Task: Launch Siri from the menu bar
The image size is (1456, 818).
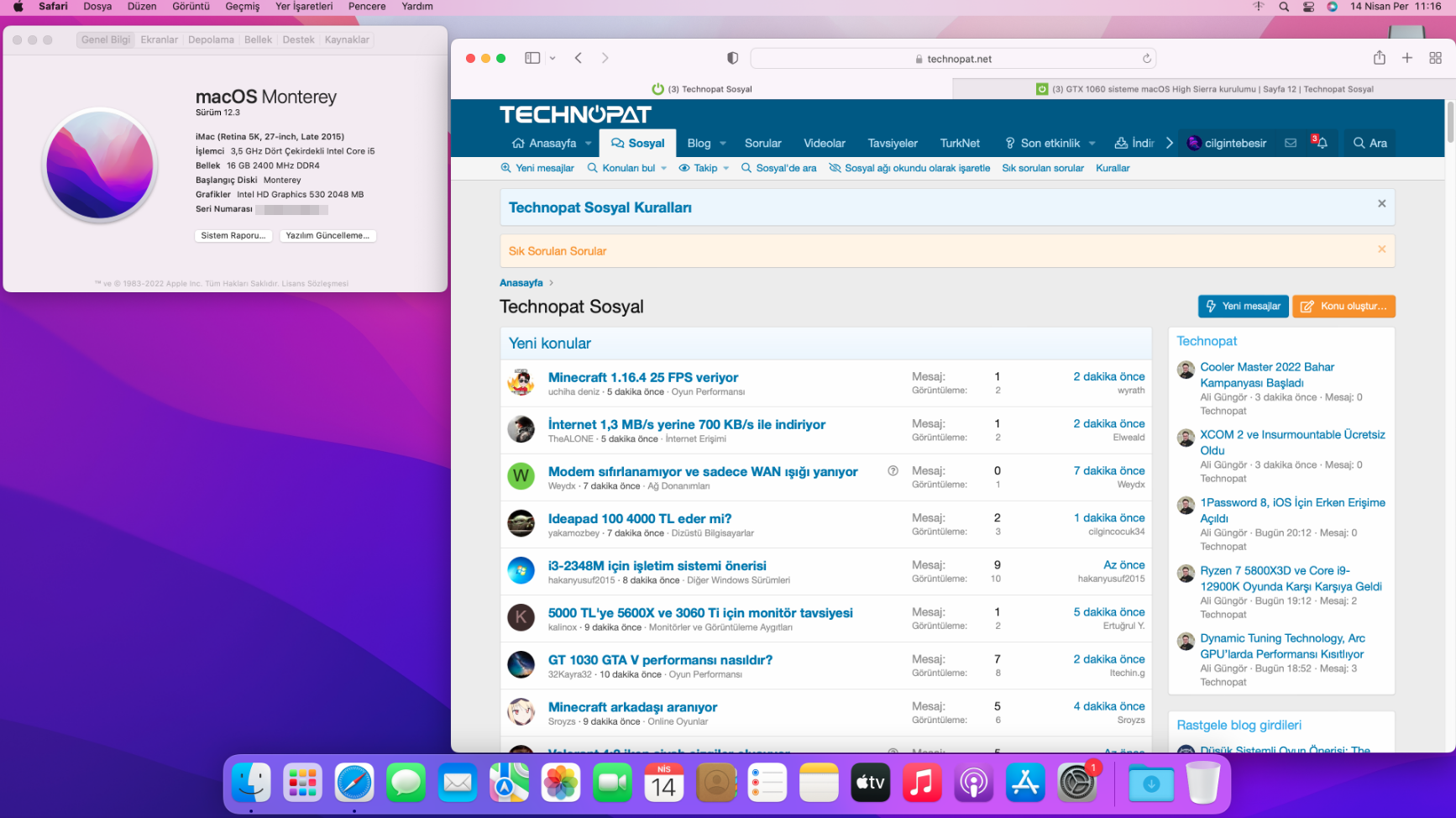Action: click(1332, 7)
